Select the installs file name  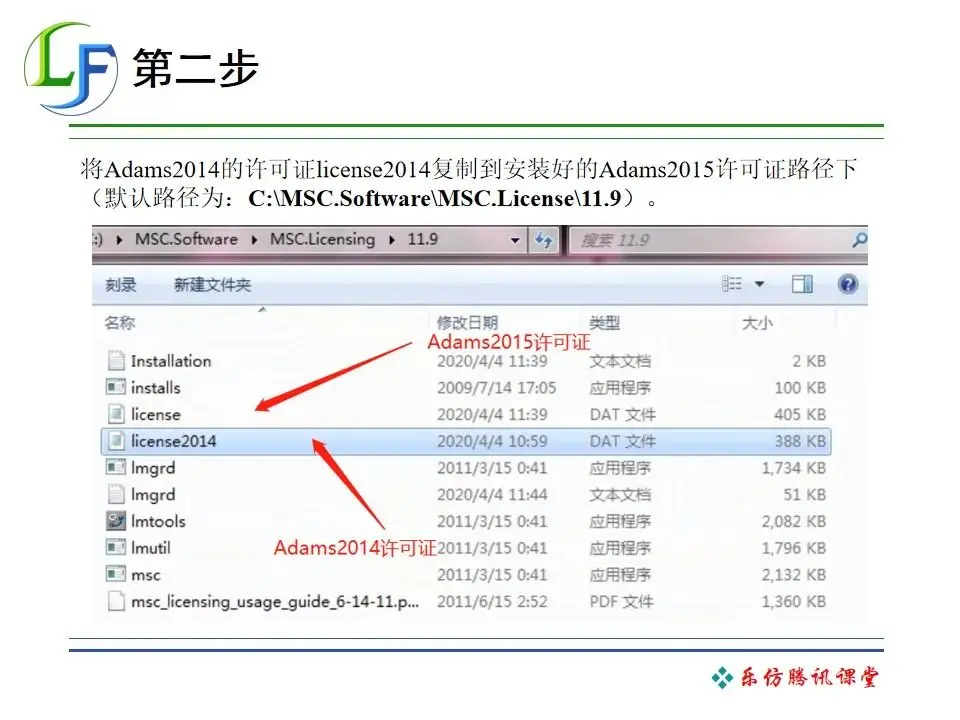point(156,388)
